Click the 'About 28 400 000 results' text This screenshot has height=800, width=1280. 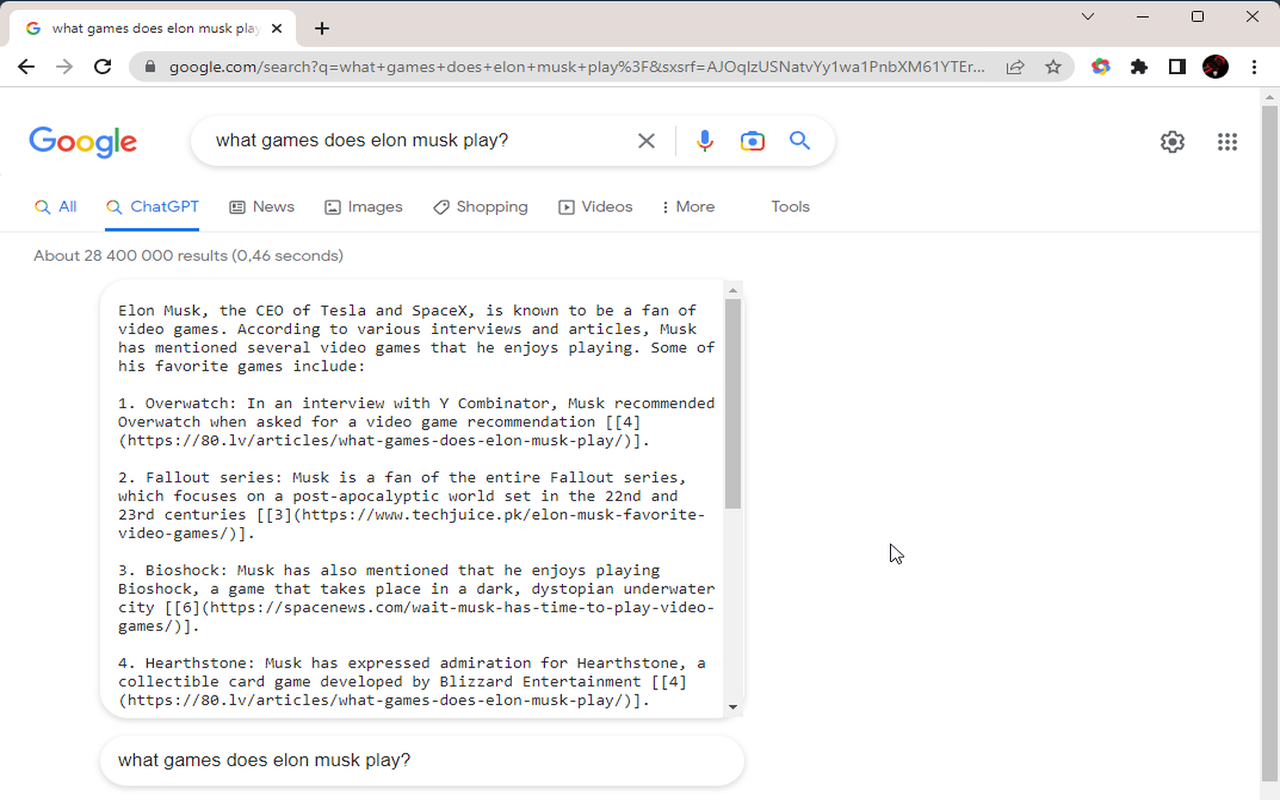pyautogui.click(x=188, y=256)
